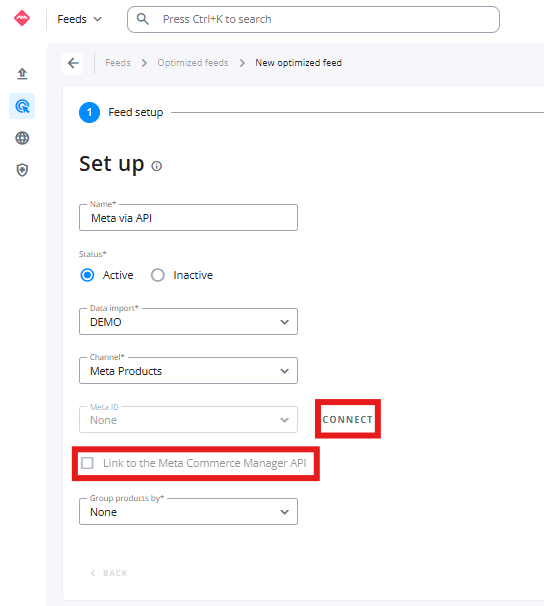Viewport: 544px width, 606px height.
Task: Focus the Name field containing Meta via API
Action: [188, 218]
